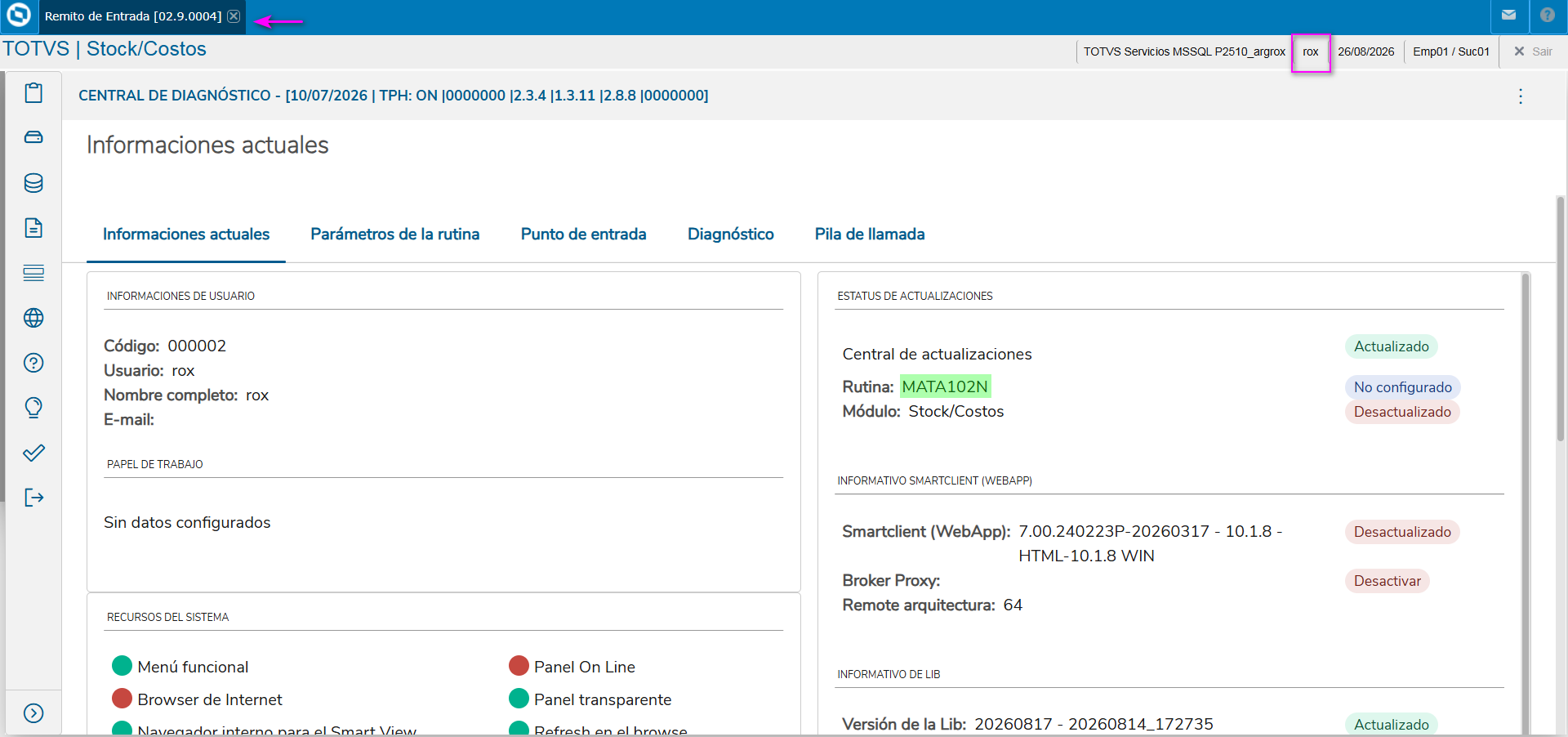Screen dimensions: 1568x737
Task: Click the globe icon in sidebar
Action: point(33,318)
